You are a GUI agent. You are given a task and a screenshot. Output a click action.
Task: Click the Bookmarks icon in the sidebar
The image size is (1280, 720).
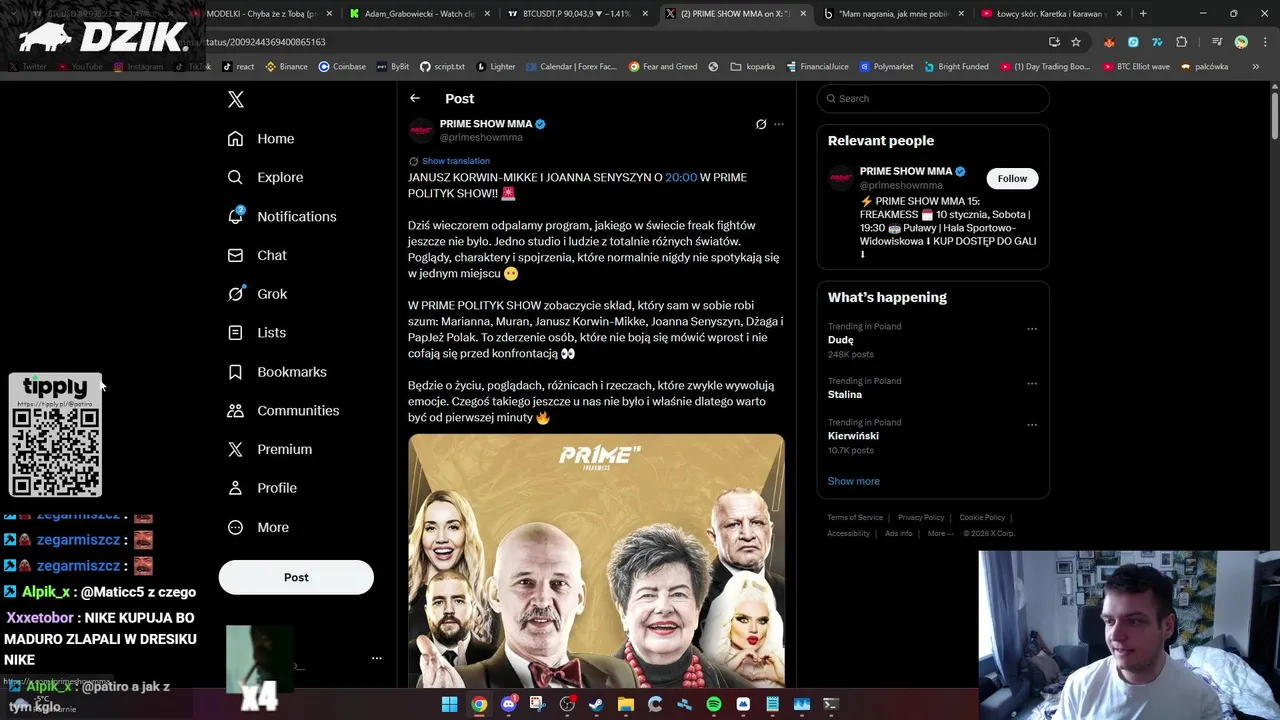[235, 372]
